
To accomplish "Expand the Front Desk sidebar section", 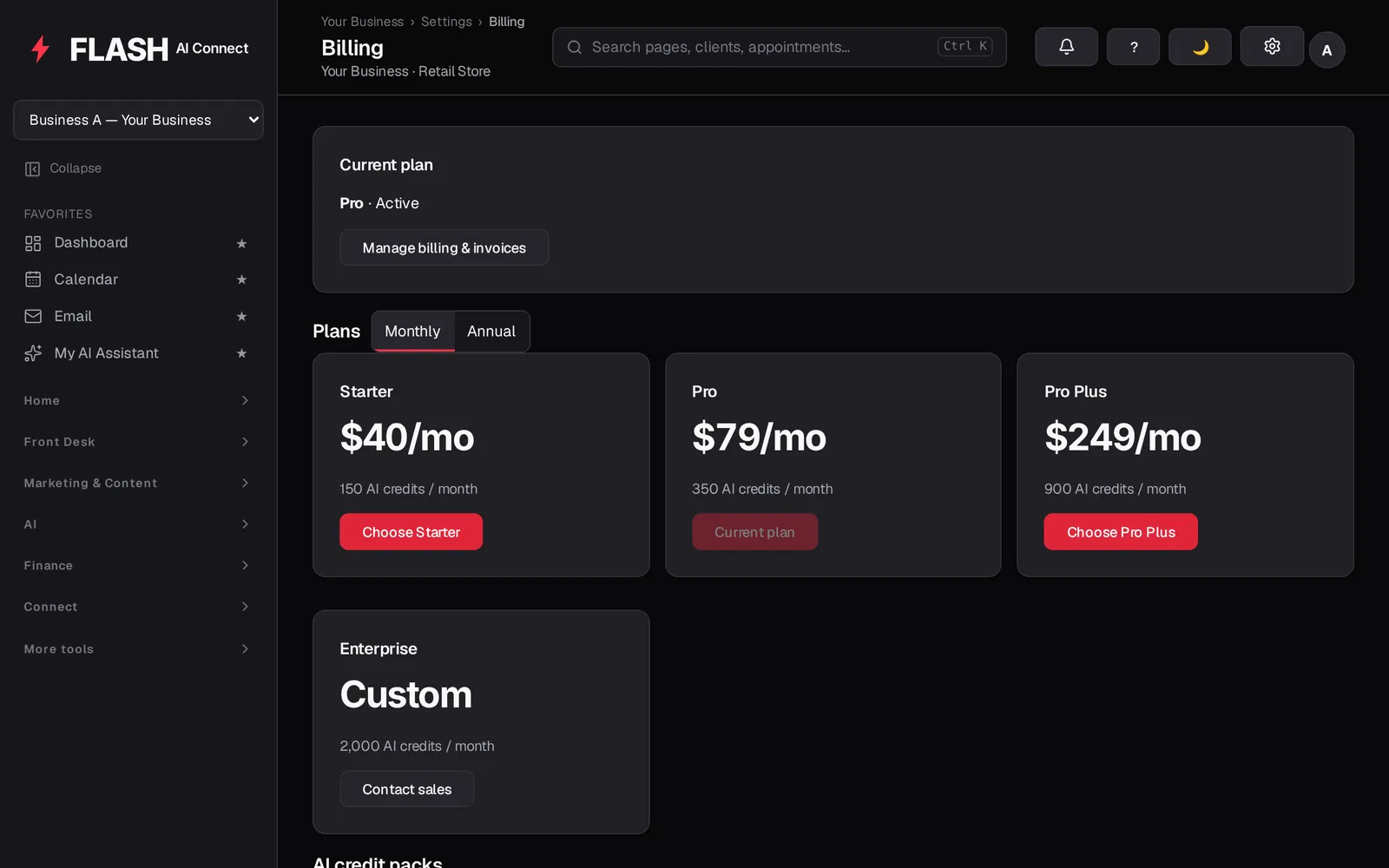I will tap(137, 442).
